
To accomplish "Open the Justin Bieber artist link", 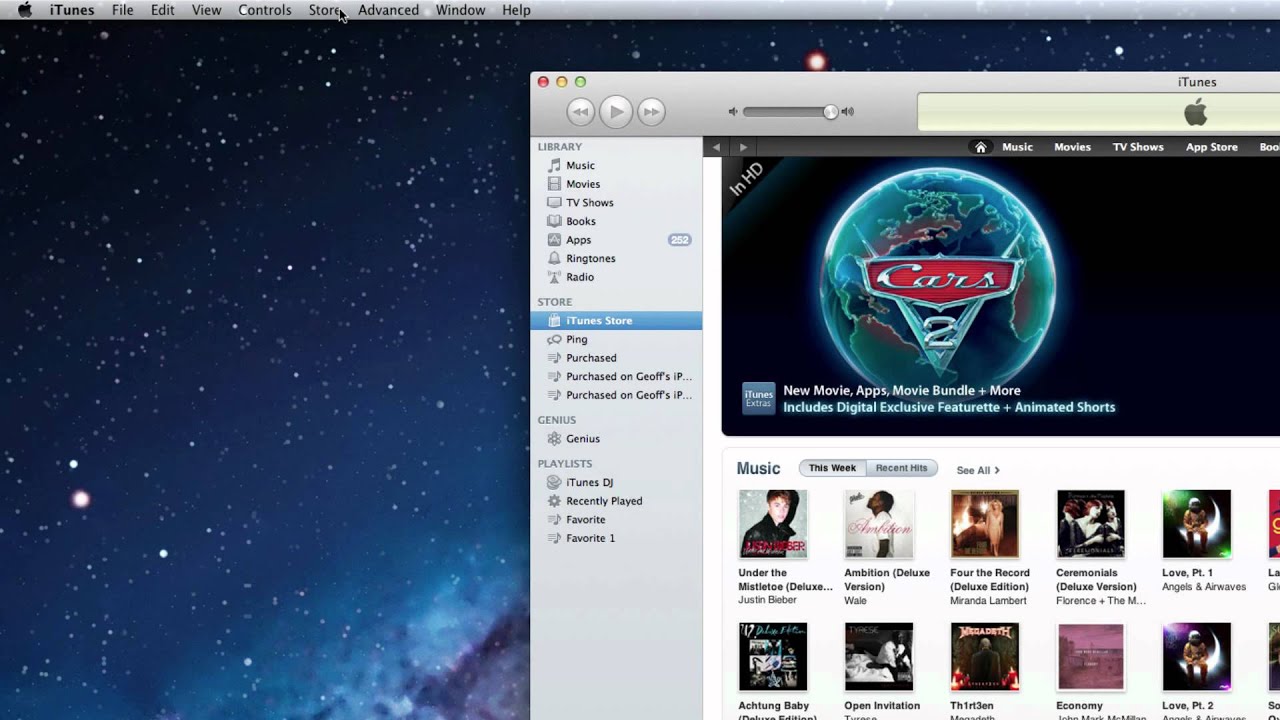I will [x=768, y=600].
